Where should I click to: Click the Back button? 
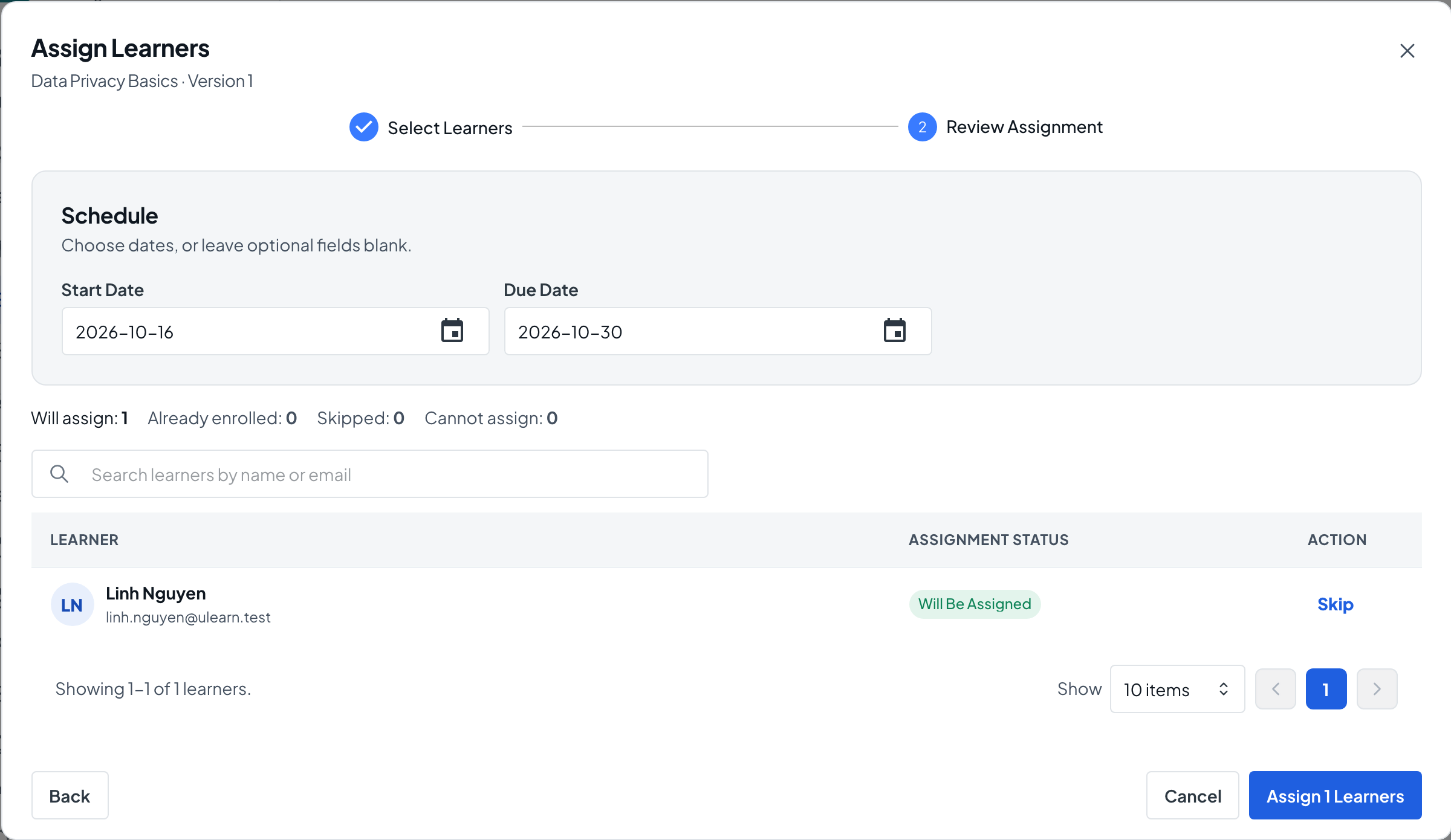pyautogui.click(x=70, y=795)
